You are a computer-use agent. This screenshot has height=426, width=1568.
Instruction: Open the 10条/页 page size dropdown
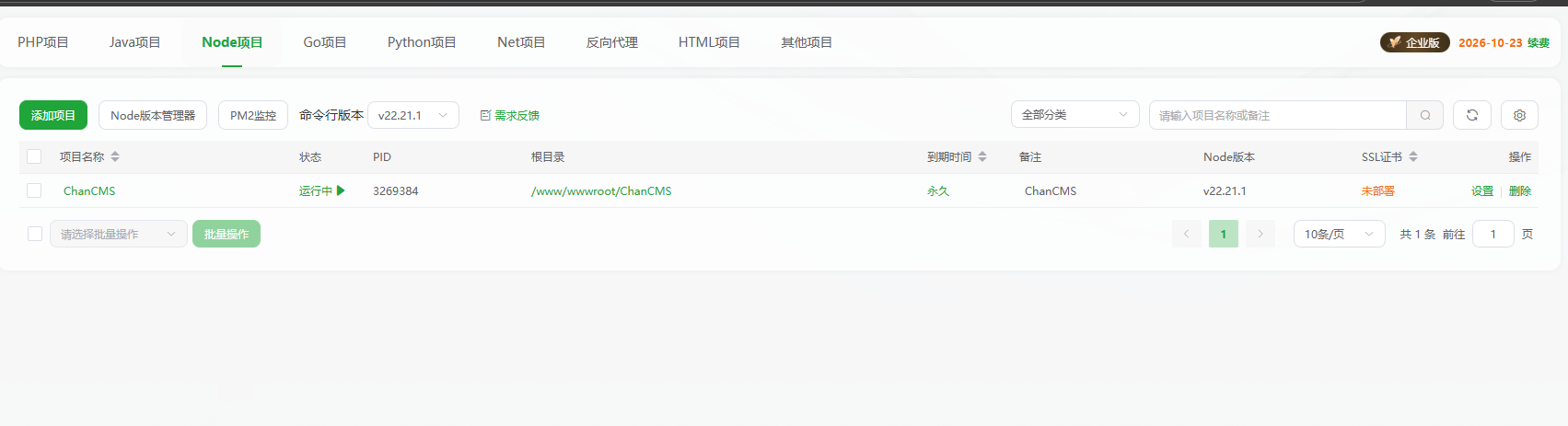1340,234
